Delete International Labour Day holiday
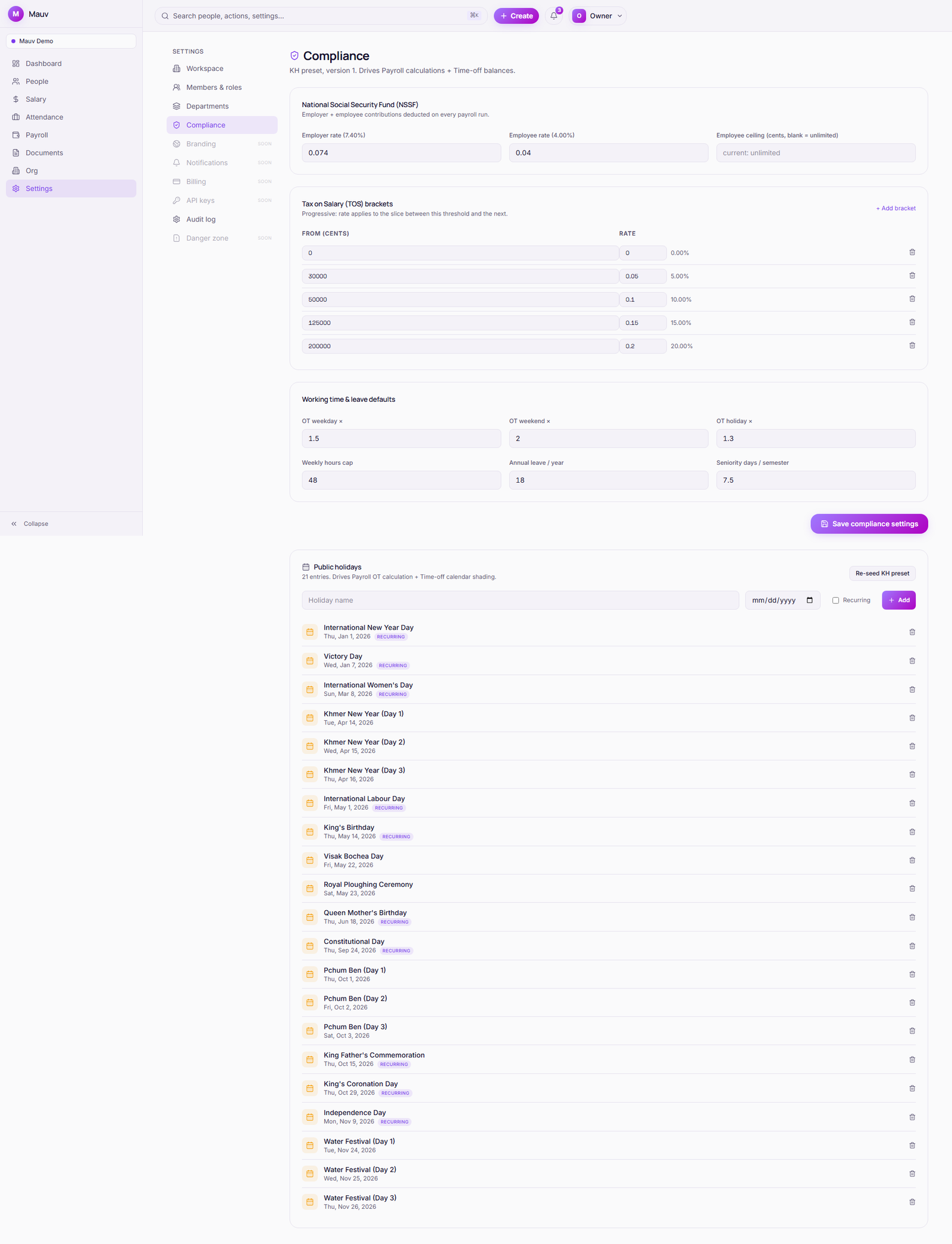 [x=912, y=803]
